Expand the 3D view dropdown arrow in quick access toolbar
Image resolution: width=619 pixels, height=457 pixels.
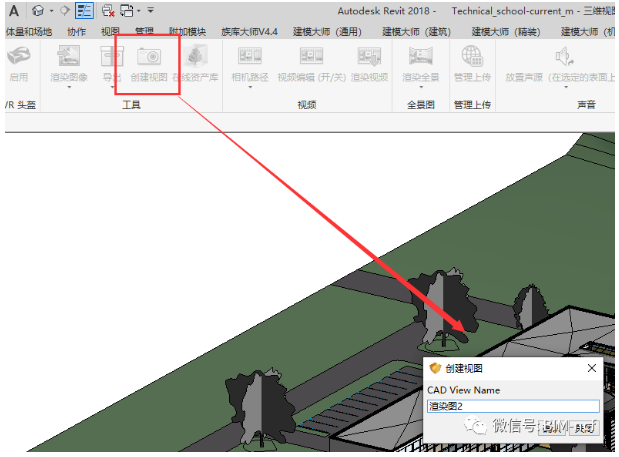pyautogui.click(x=51, y=11)
